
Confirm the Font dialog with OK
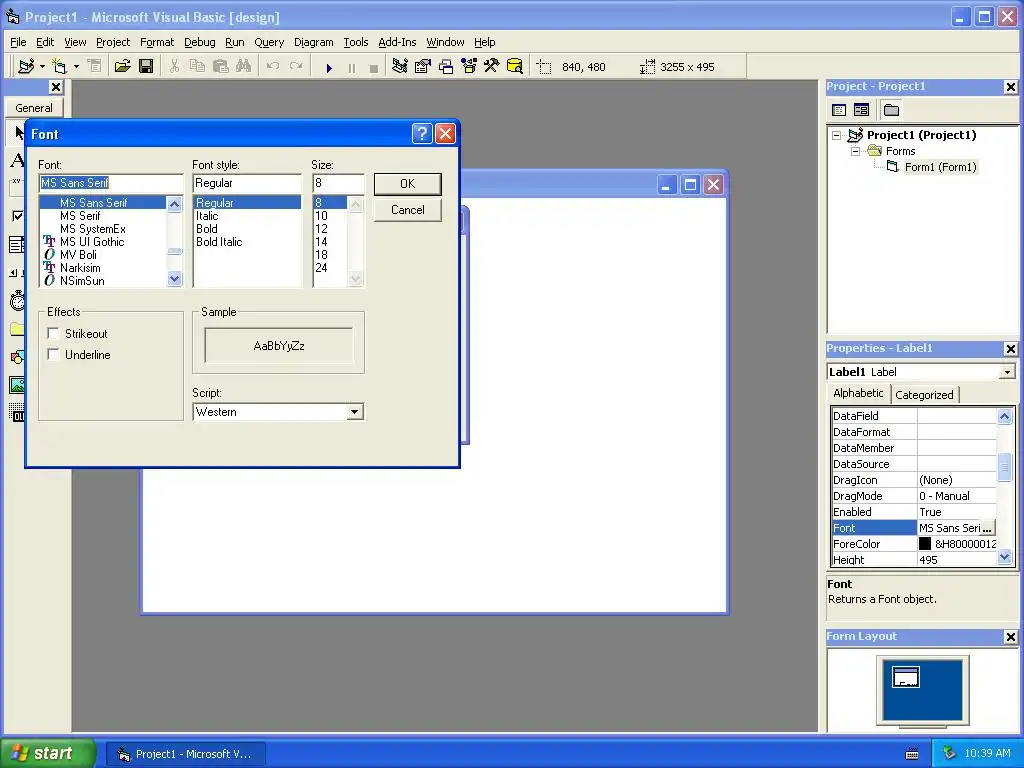tap(408, 184)
